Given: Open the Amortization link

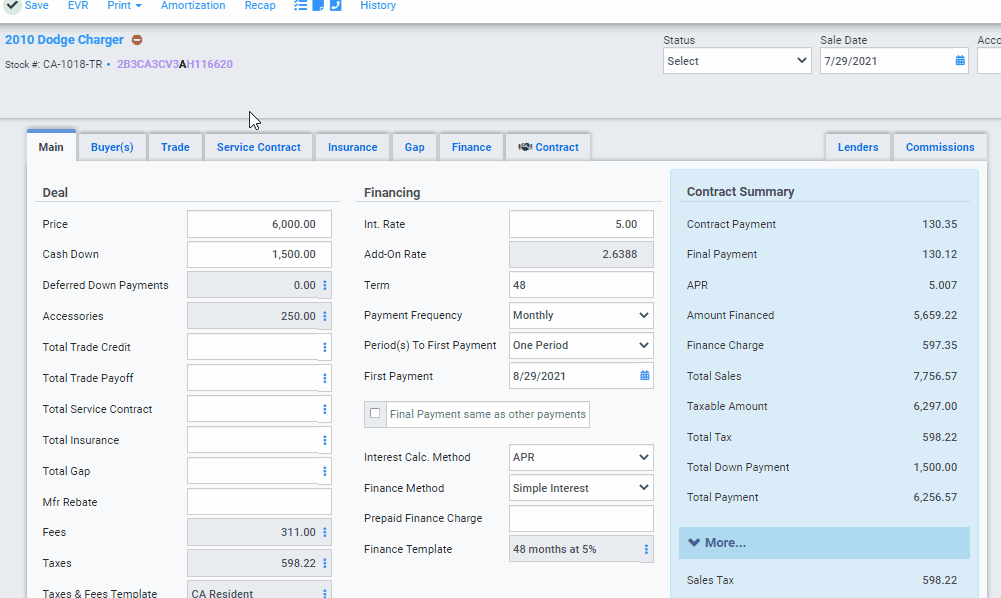Looking at the screenshot, I should (193, 5).
